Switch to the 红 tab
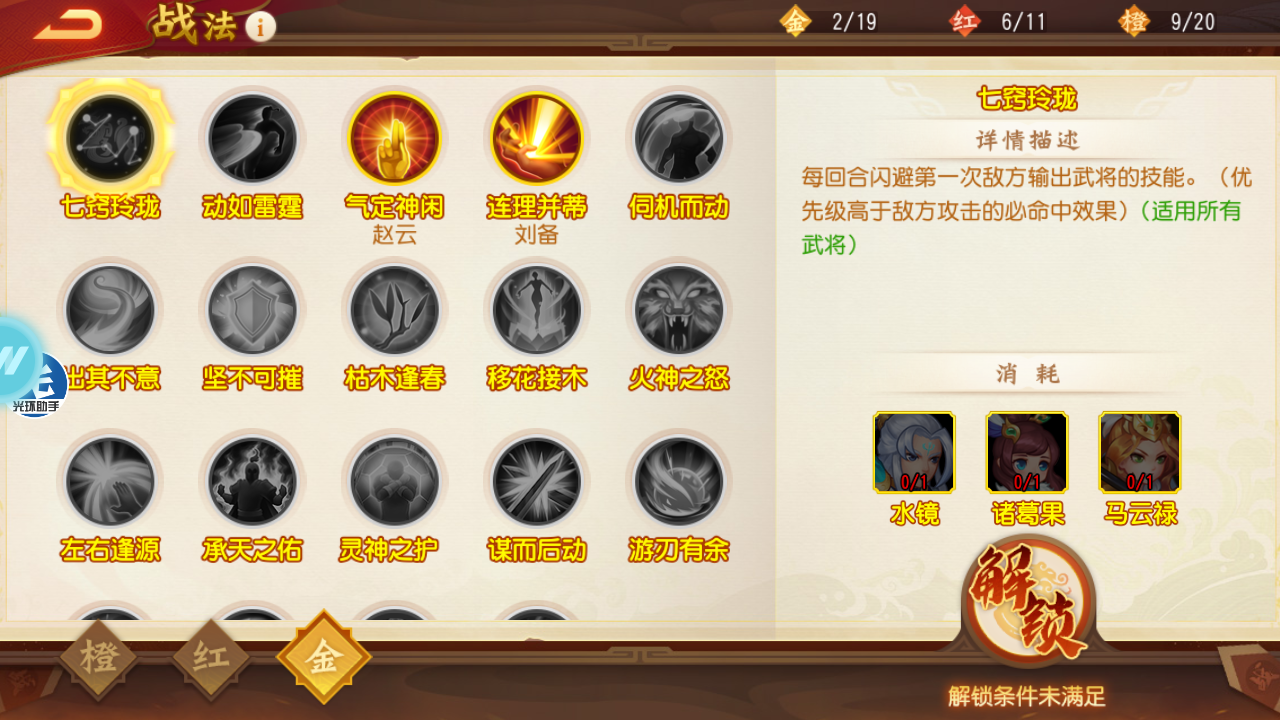Screen dimensions: 1280x720 pyautogui.click(x=210, y=658)
